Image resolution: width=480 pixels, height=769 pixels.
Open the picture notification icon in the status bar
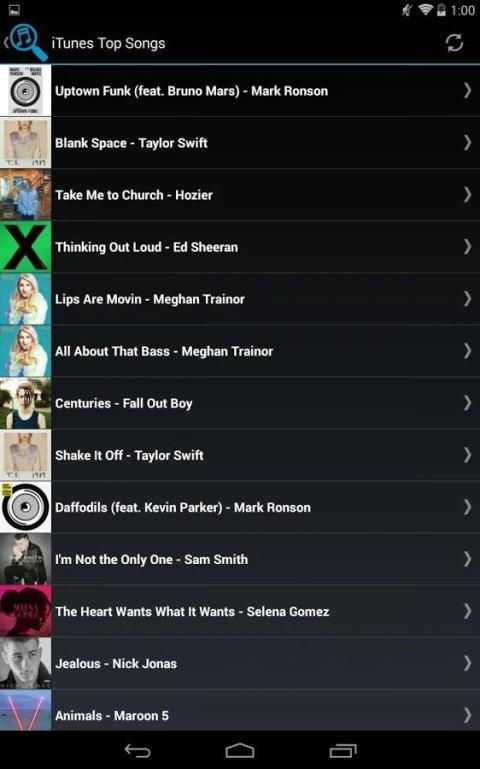coord(14,9)
